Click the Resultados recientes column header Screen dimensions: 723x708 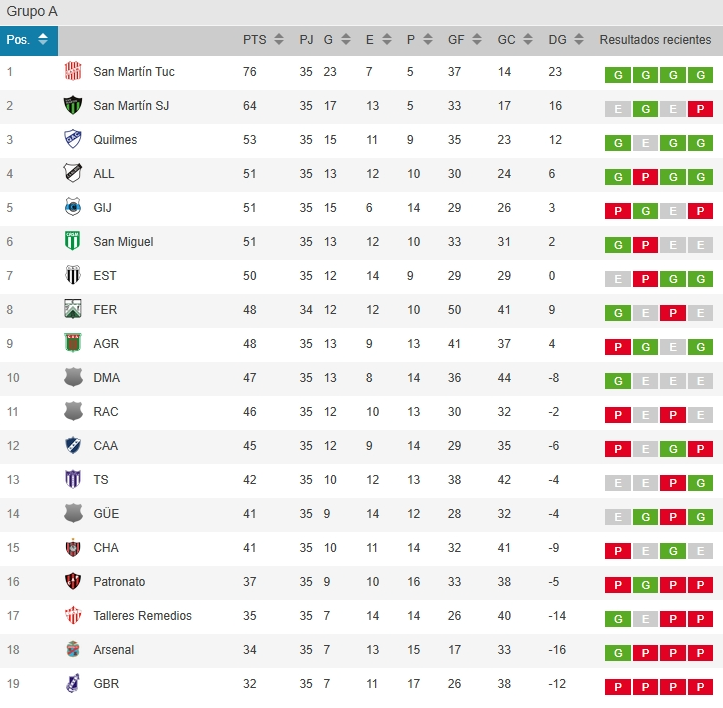[655, 40]
